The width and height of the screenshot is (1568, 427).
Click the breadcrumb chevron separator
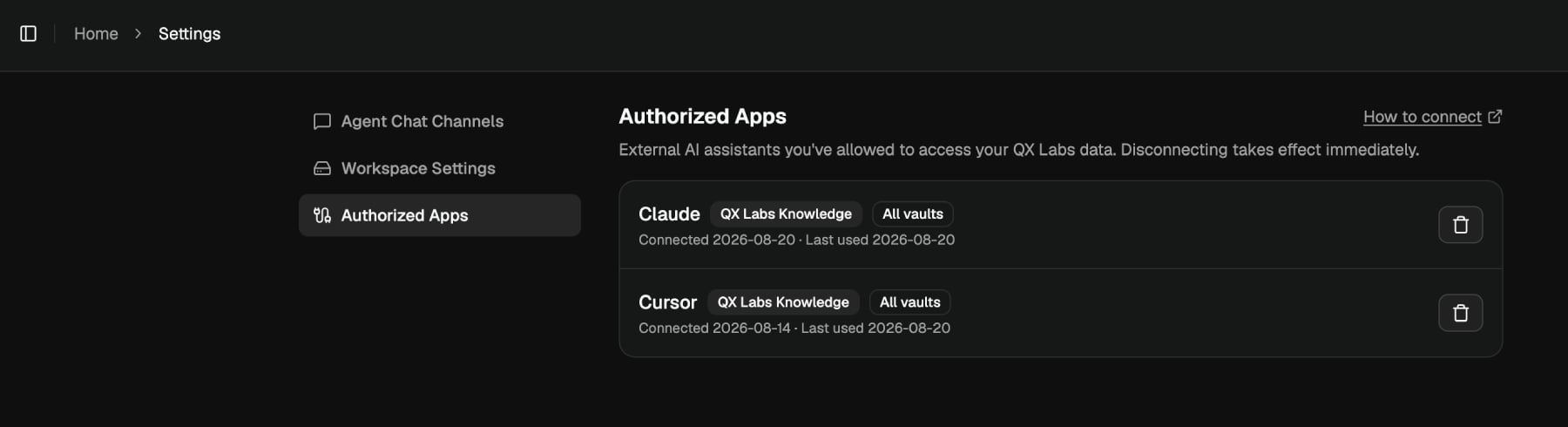[x=138, y=34]
